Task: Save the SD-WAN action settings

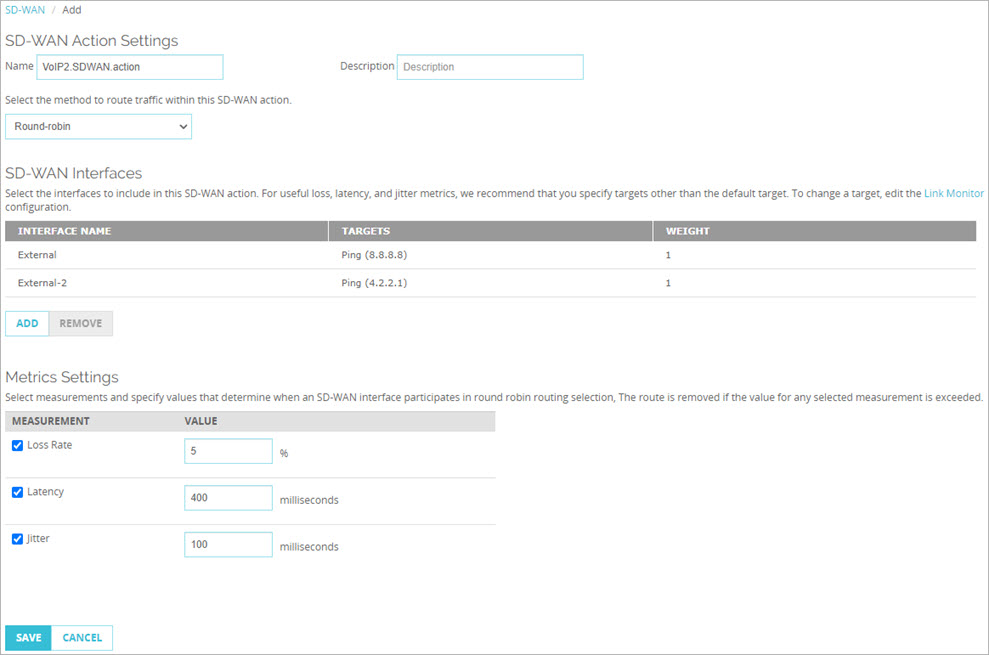Action: (27, 637)
